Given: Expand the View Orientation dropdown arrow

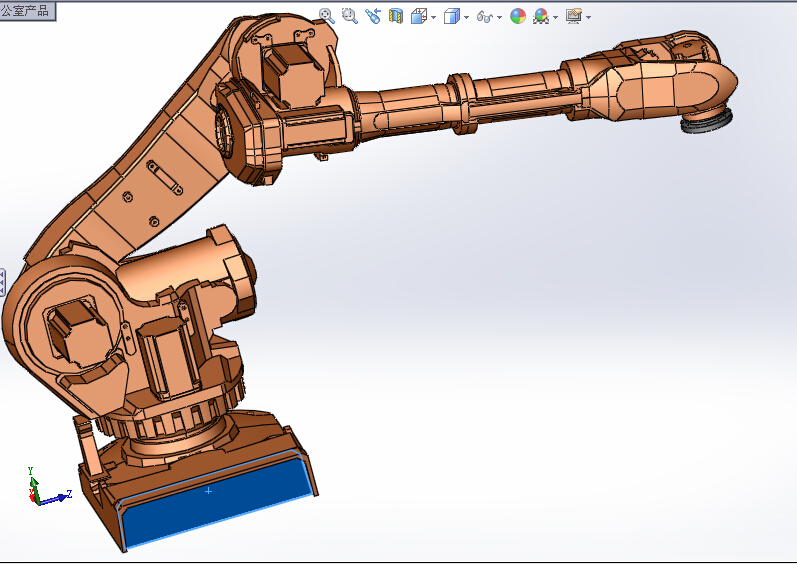Looking at the screenshot, I should (433, 17).
